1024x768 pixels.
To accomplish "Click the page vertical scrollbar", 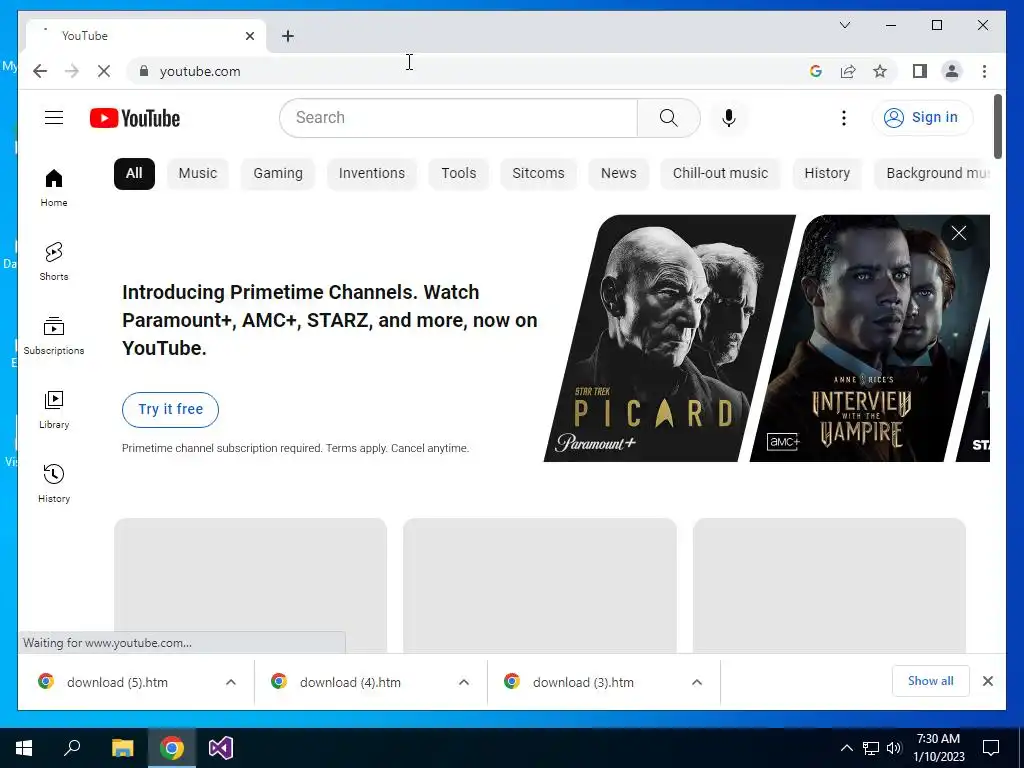I will [998, 126].
